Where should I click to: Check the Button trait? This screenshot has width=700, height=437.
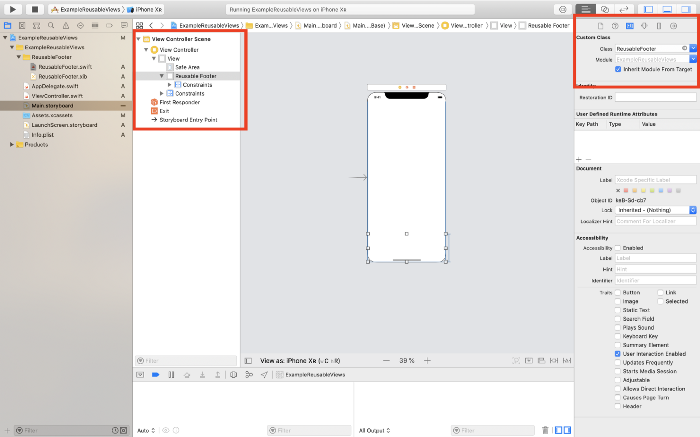pyautogui.click(x=618, y=292)
